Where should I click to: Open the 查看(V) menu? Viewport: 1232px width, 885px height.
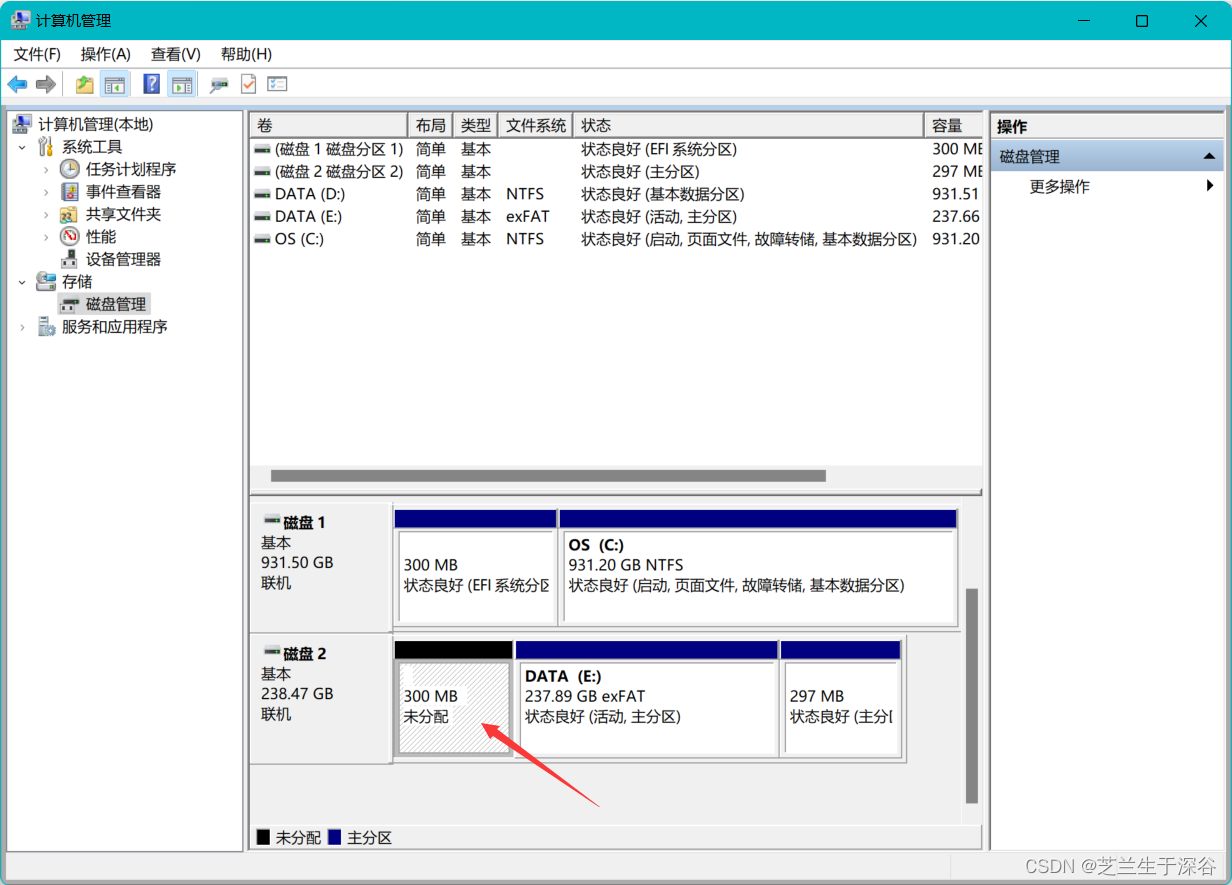pos(176,54)
